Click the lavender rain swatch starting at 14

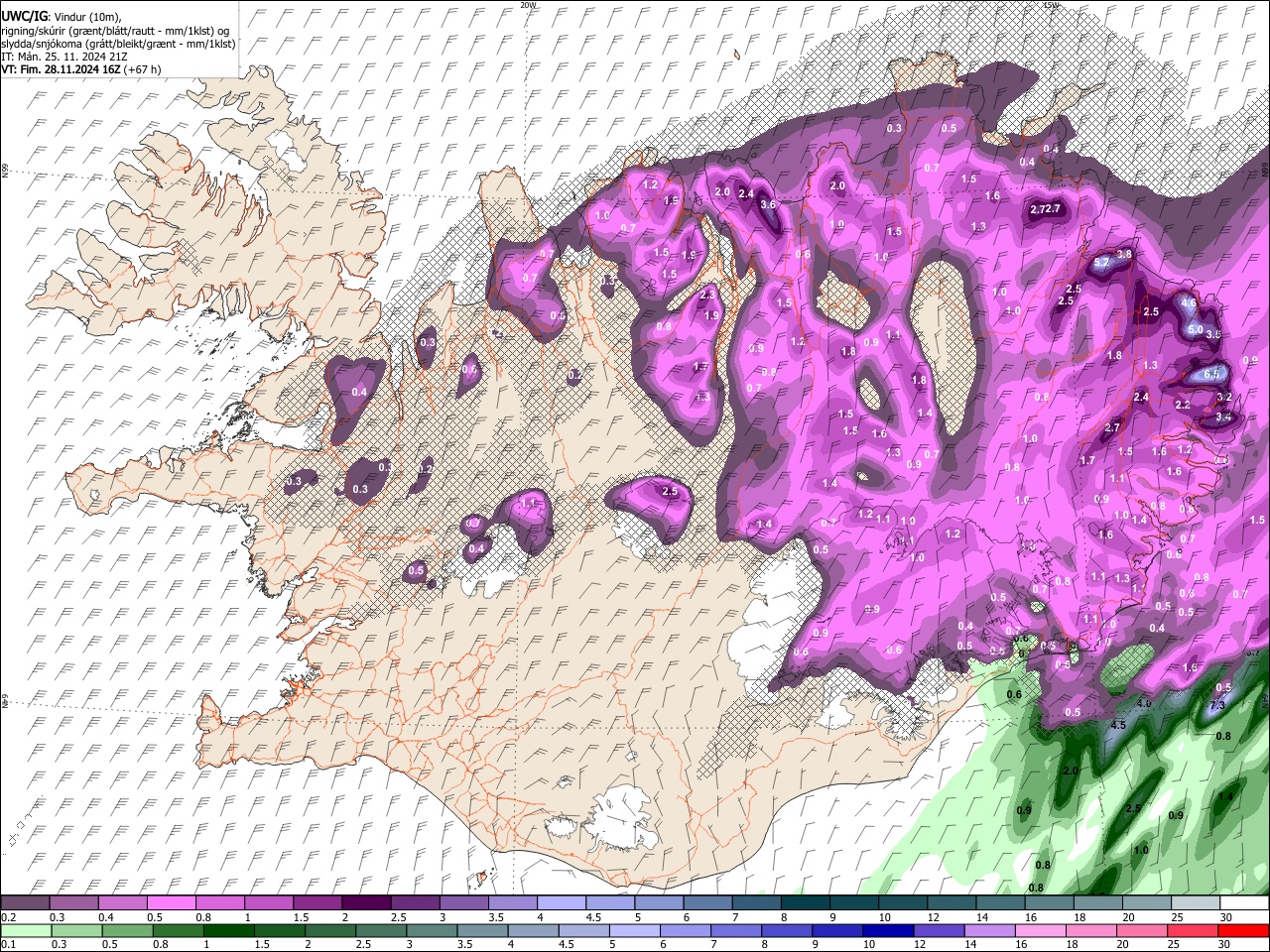coord(990,930)
